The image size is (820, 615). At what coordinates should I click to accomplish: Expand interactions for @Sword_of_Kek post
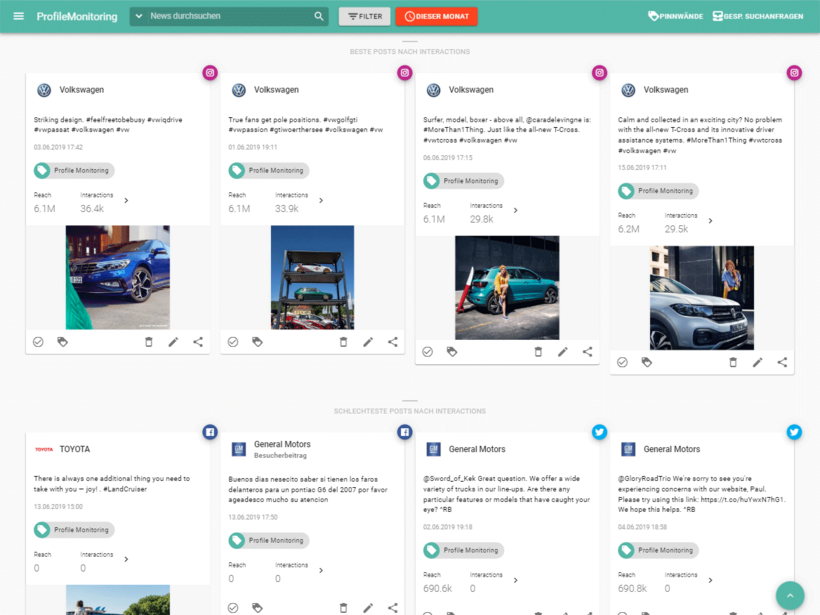[x=516, y=580]
